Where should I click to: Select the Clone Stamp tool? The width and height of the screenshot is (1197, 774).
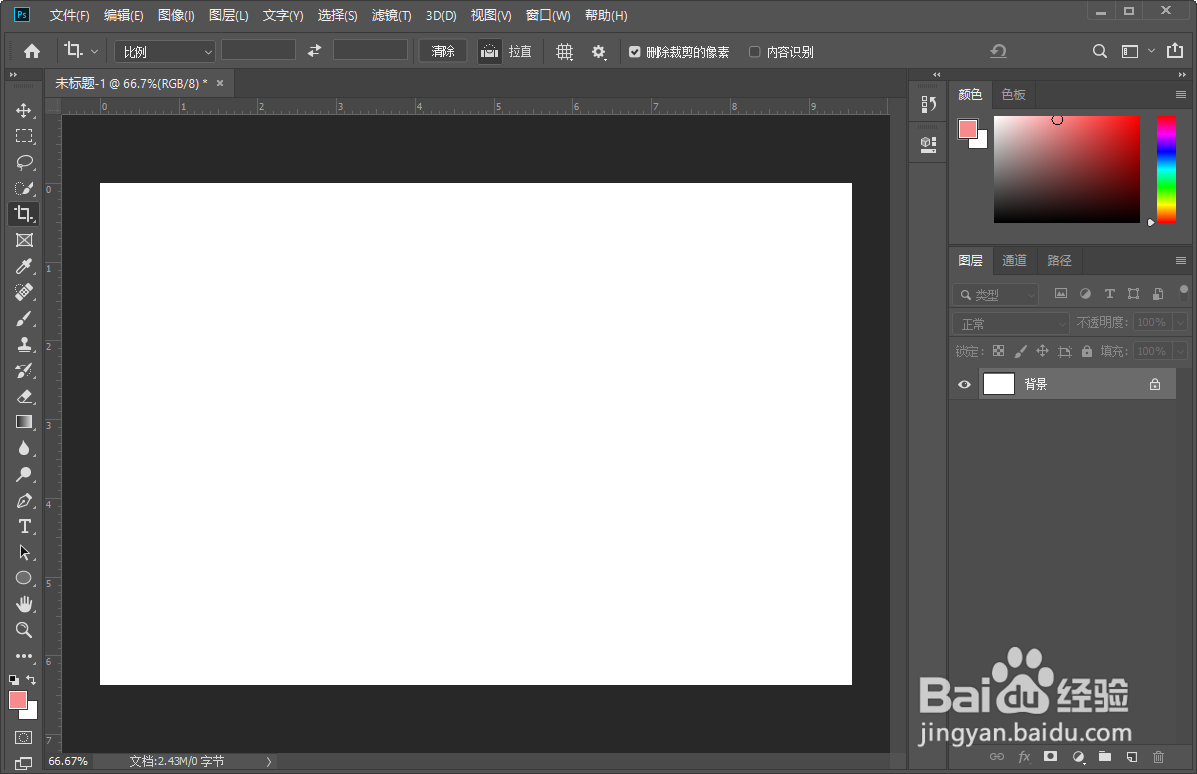coord(24,344)
